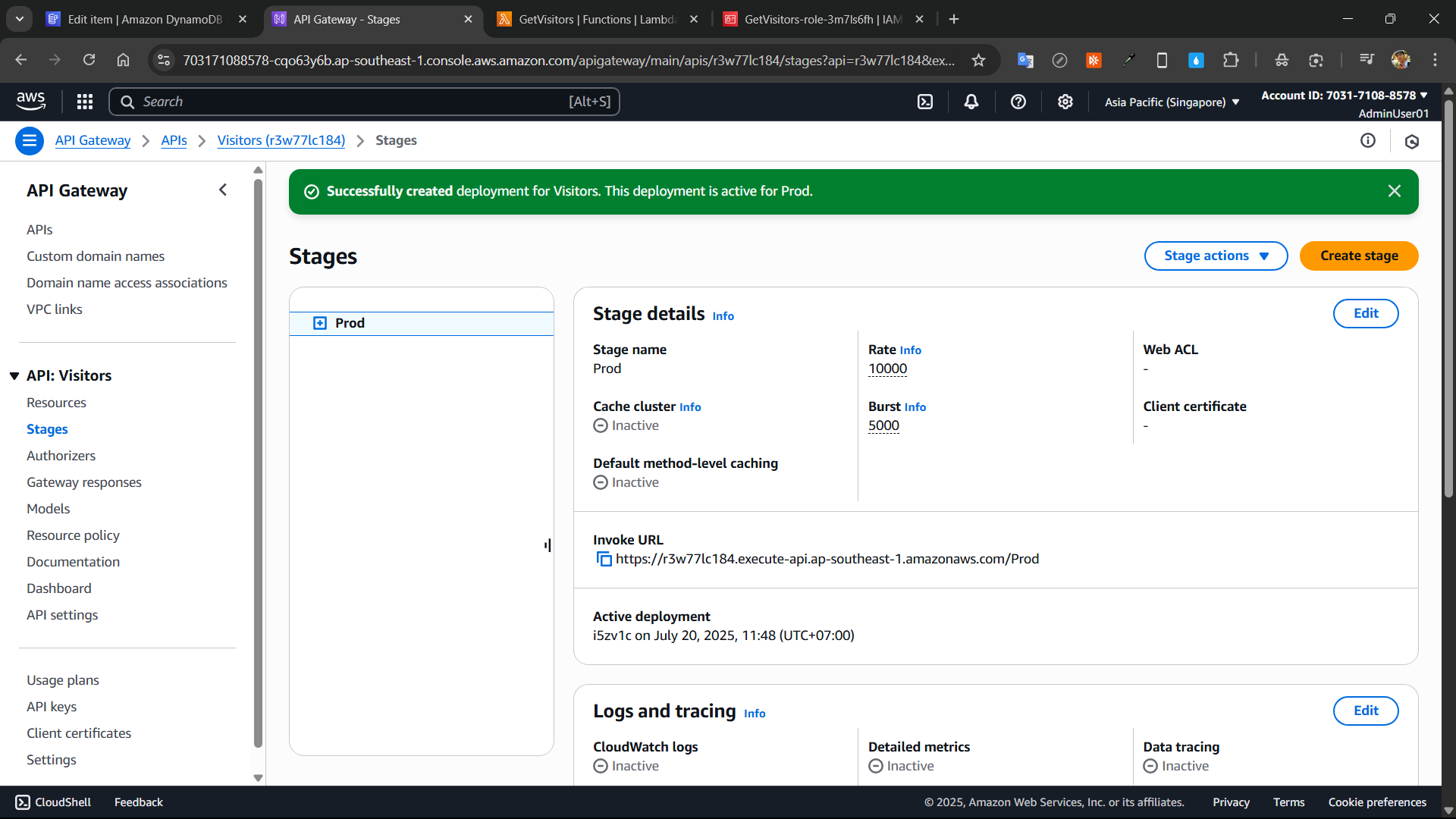Open Info link beside Burst

915,406
